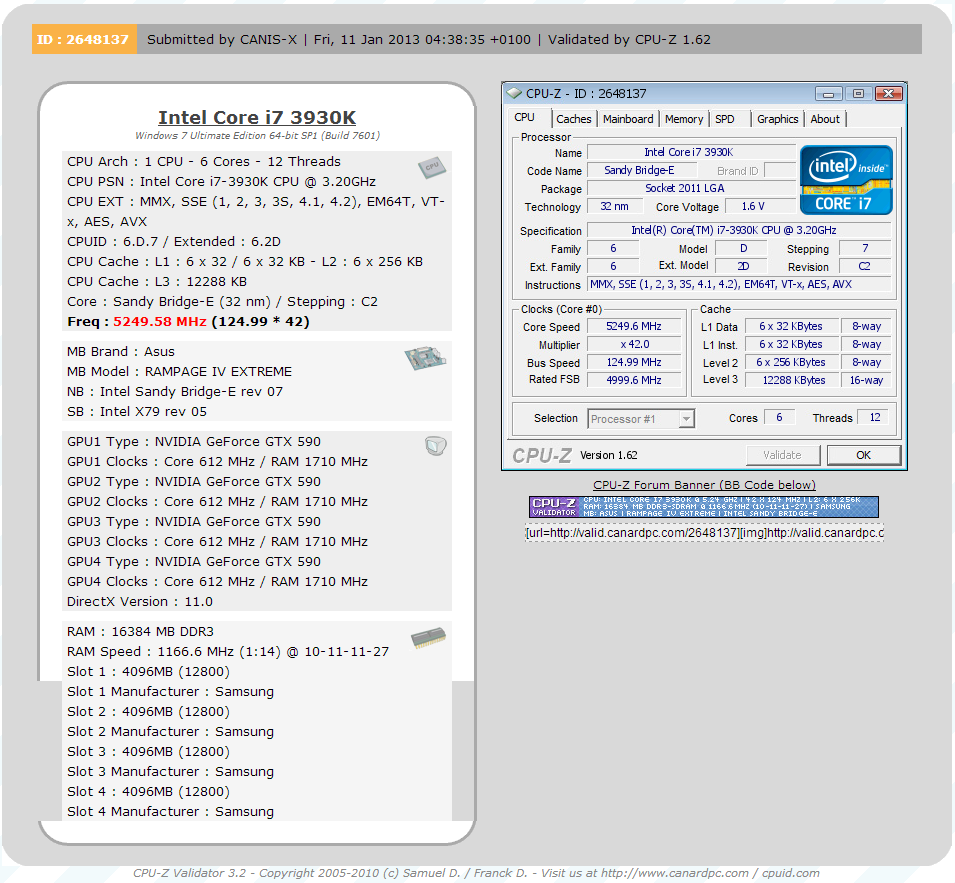Screen dimensions: 955x883
Task: Click the Threads value 12 field
Action: (x=874, y=417)
